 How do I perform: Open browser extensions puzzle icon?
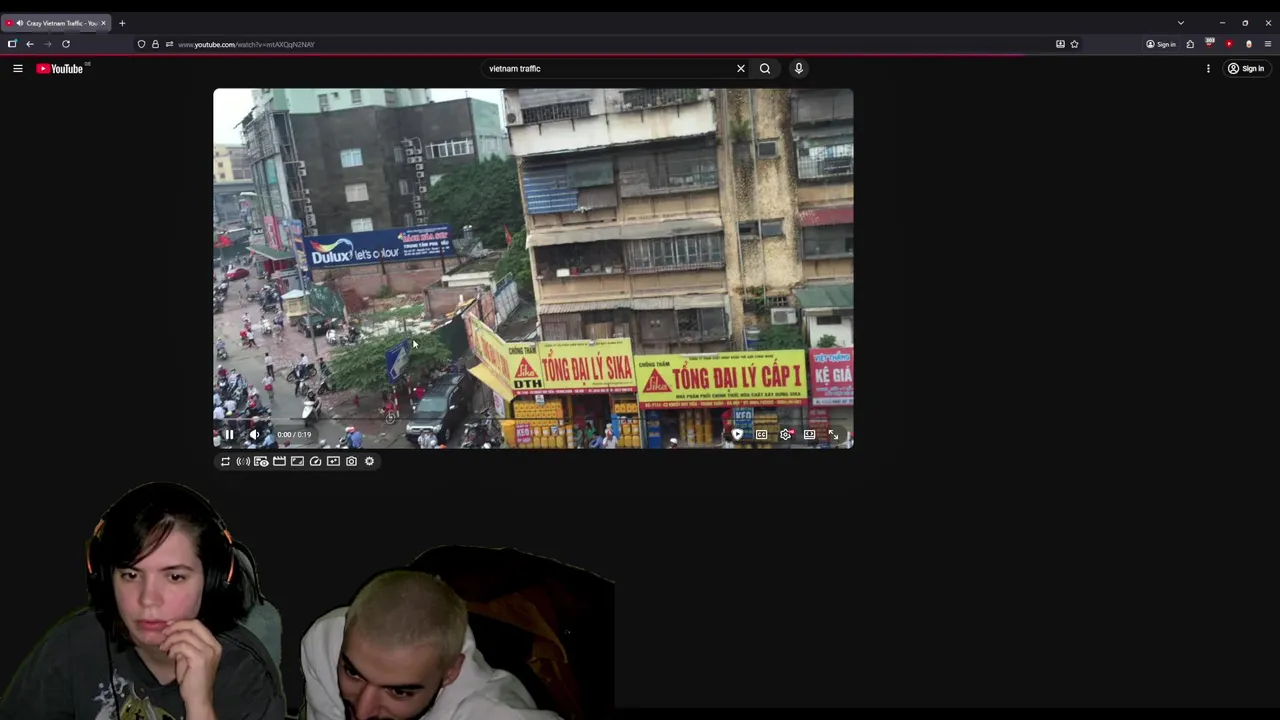pos(1190,44)
